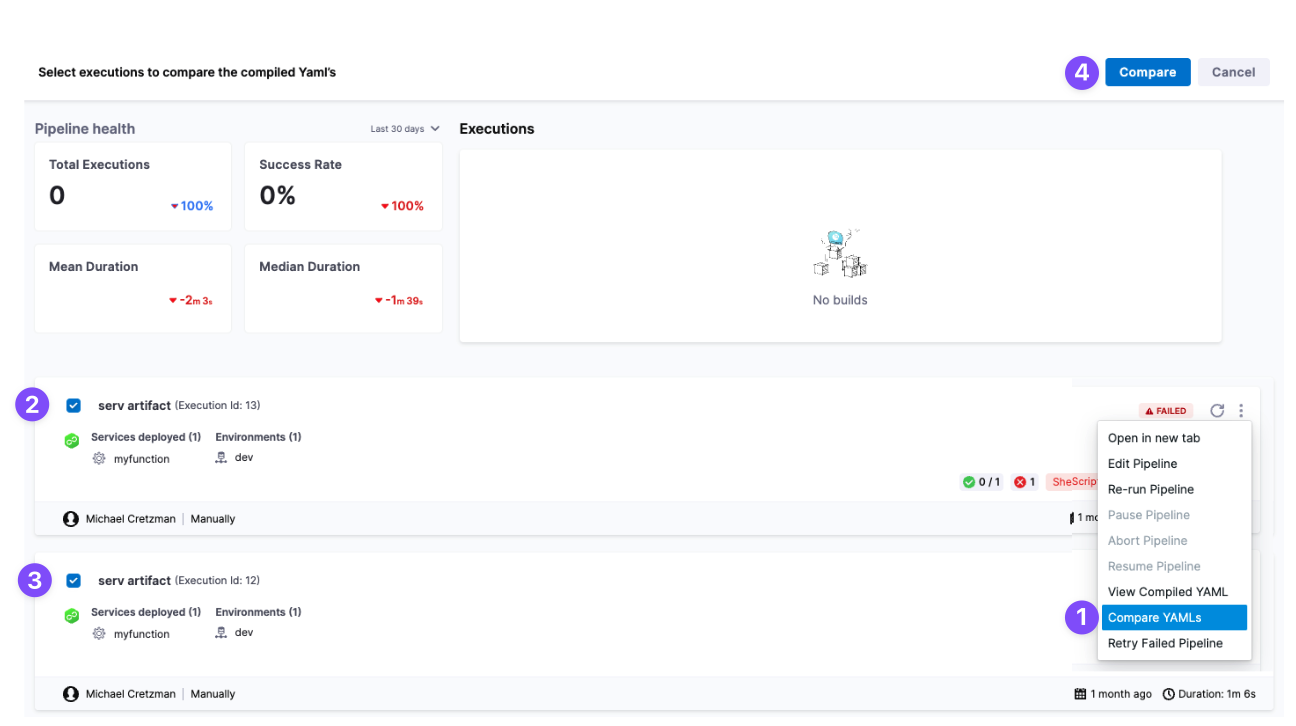1296x726 pixels.
Task: Click the myfunction service gear icon in Execution 13
Action: pyautogui.click(x=99, y=459)
